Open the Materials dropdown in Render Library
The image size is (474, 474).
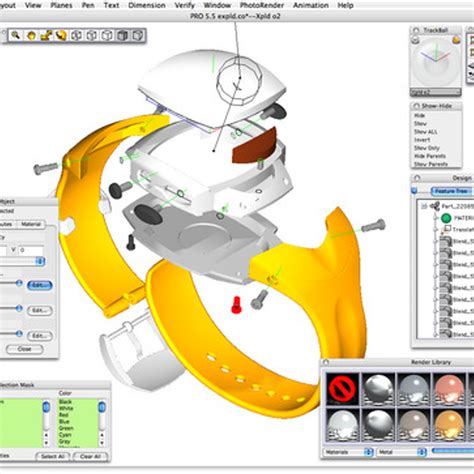tap(348, 452)
